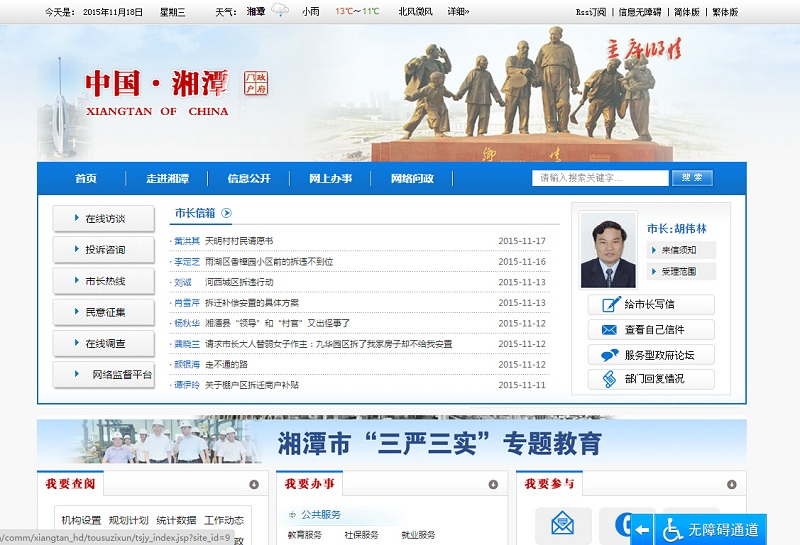
Task: Click the circled arrow icon next to 市长信箱
Action: coord(227,213)
